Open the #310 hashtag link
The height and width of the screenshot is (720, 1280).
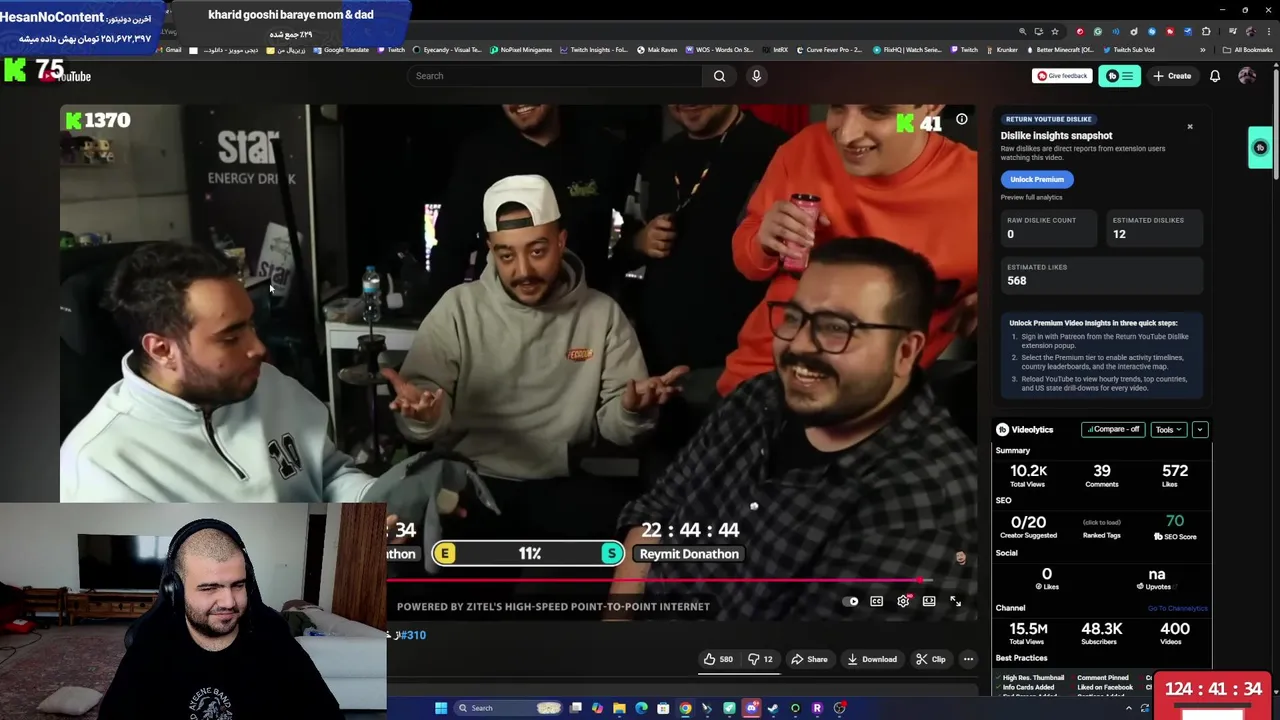411,635
